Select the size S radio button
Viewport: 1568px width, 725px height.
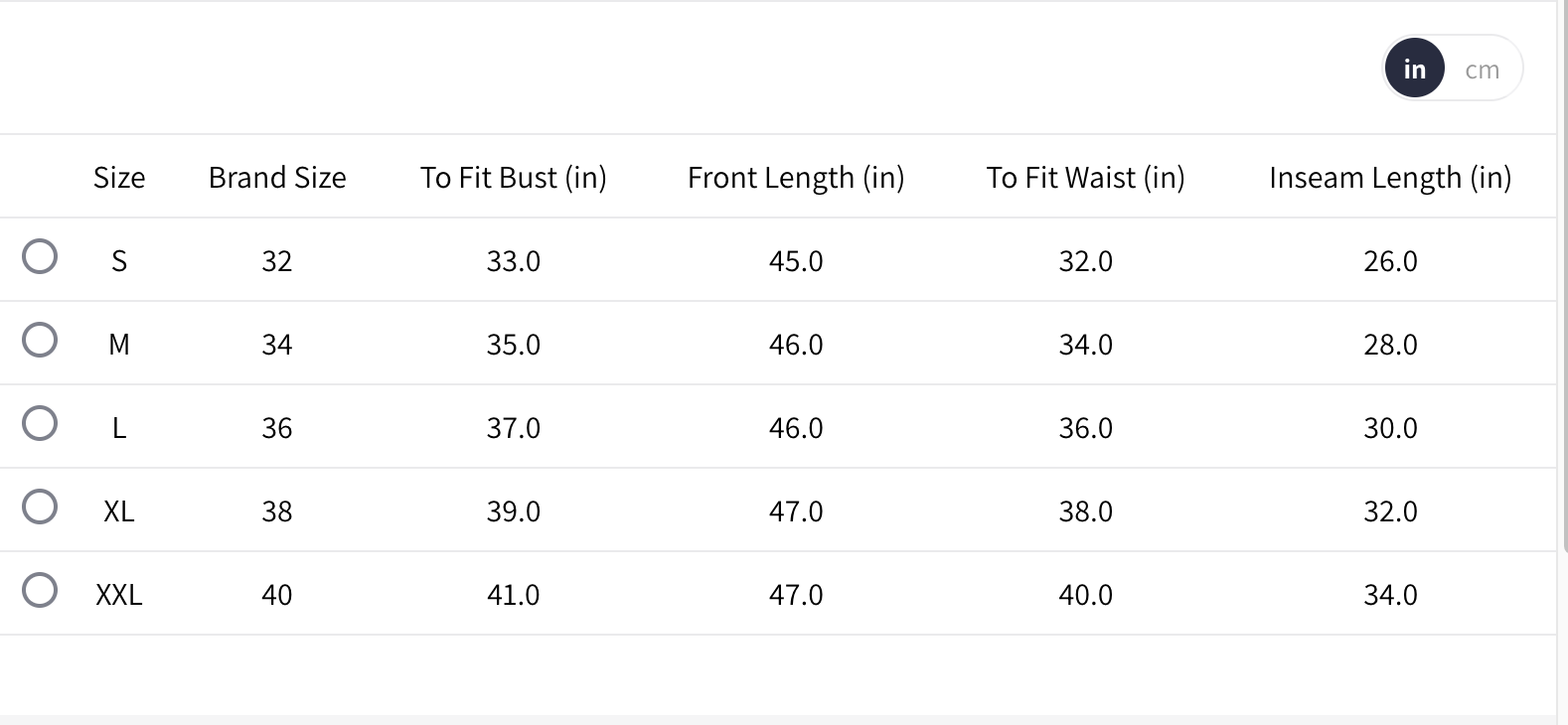tap(40, 256)
